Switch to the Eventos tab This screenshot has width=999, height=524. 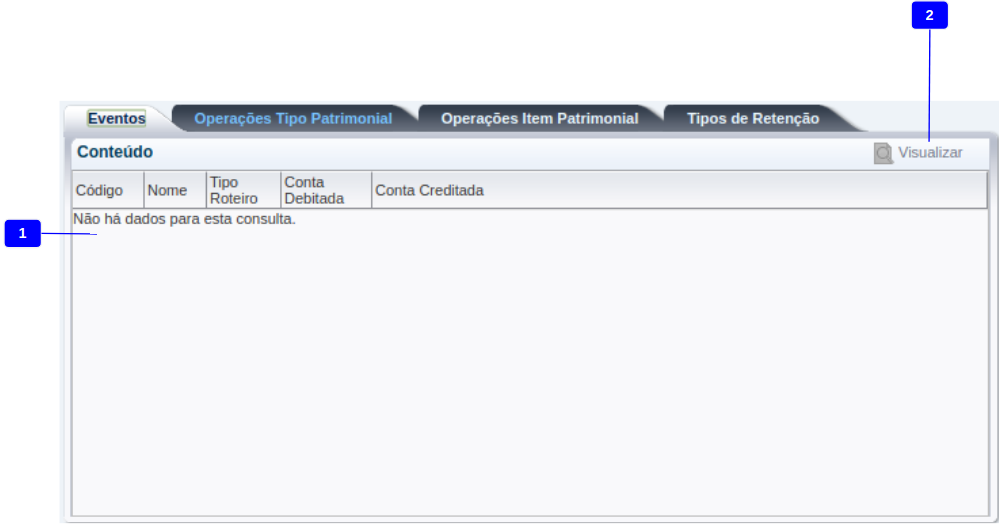116,118
